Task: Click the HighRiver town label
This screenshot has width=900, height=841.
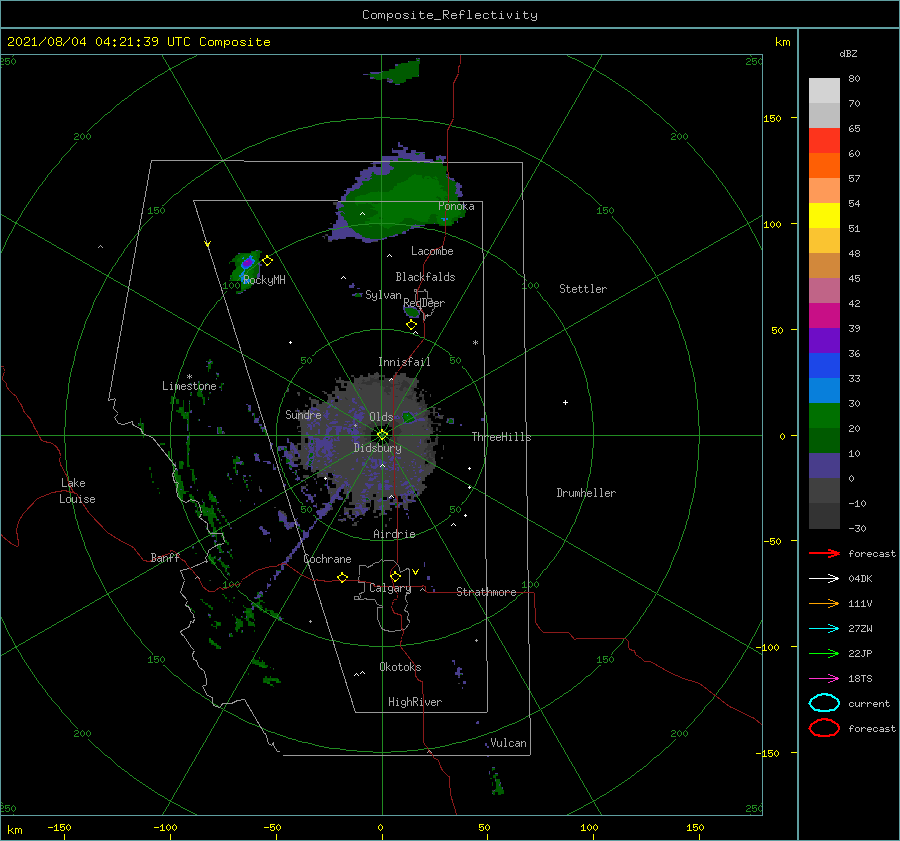Action: [415, 702]
